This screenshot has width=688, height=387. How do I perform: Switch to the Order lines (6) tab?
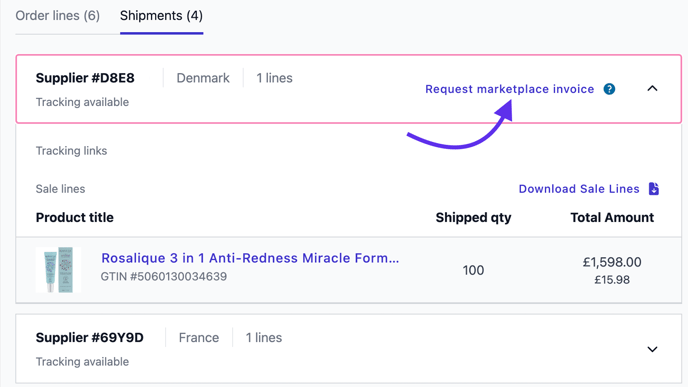click(x=57, y=16)
